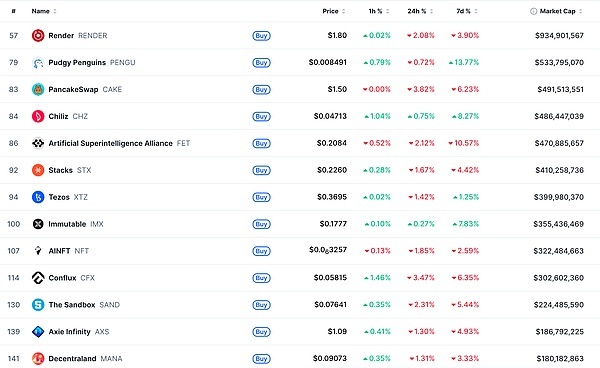Viewport: 600px width, 368px height.
Task: Click the Immutable coin logo
Action: [38, 224]
